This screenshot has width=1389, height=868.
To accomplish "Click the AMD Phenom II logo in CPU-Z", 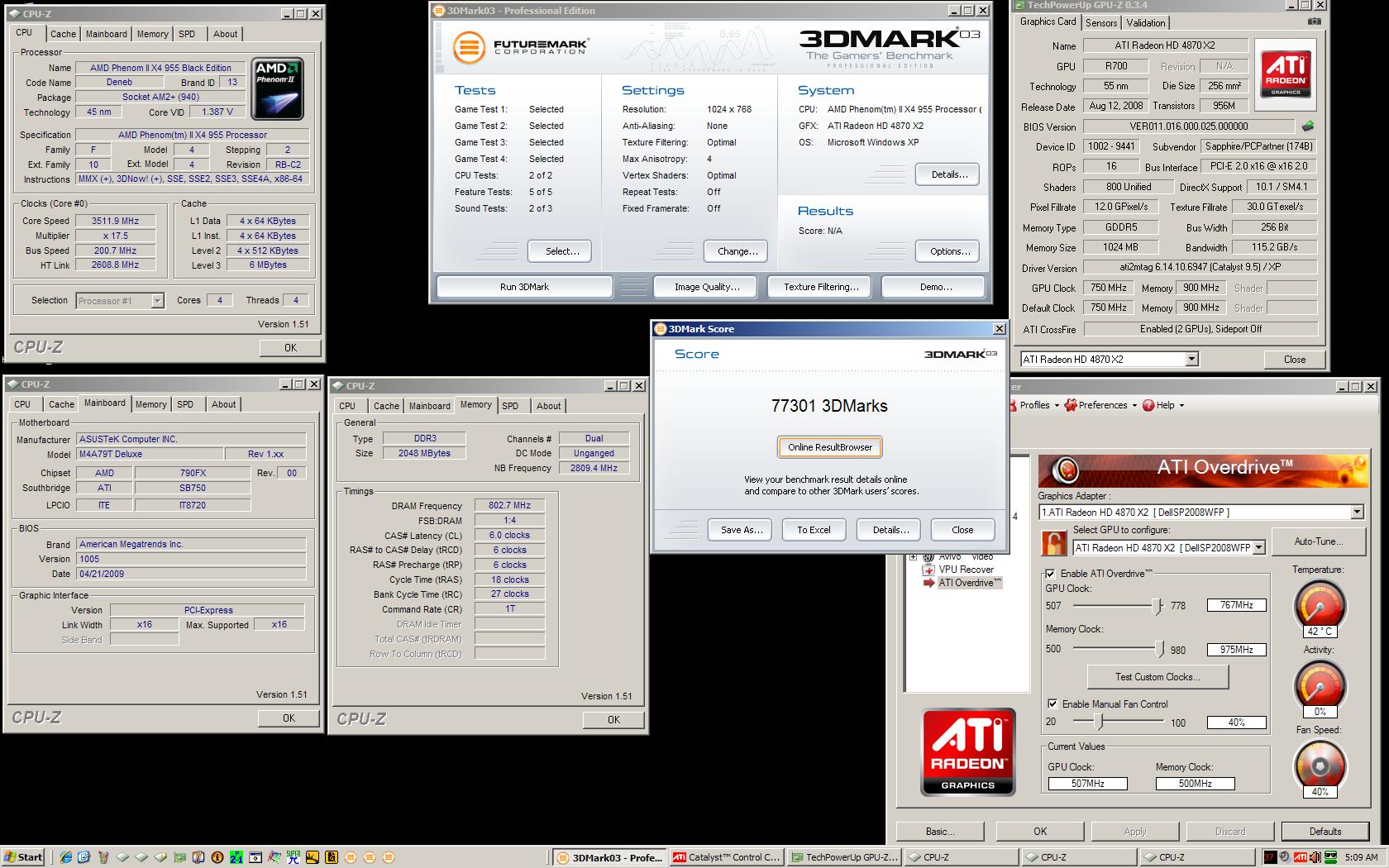I will click(277, 88).
